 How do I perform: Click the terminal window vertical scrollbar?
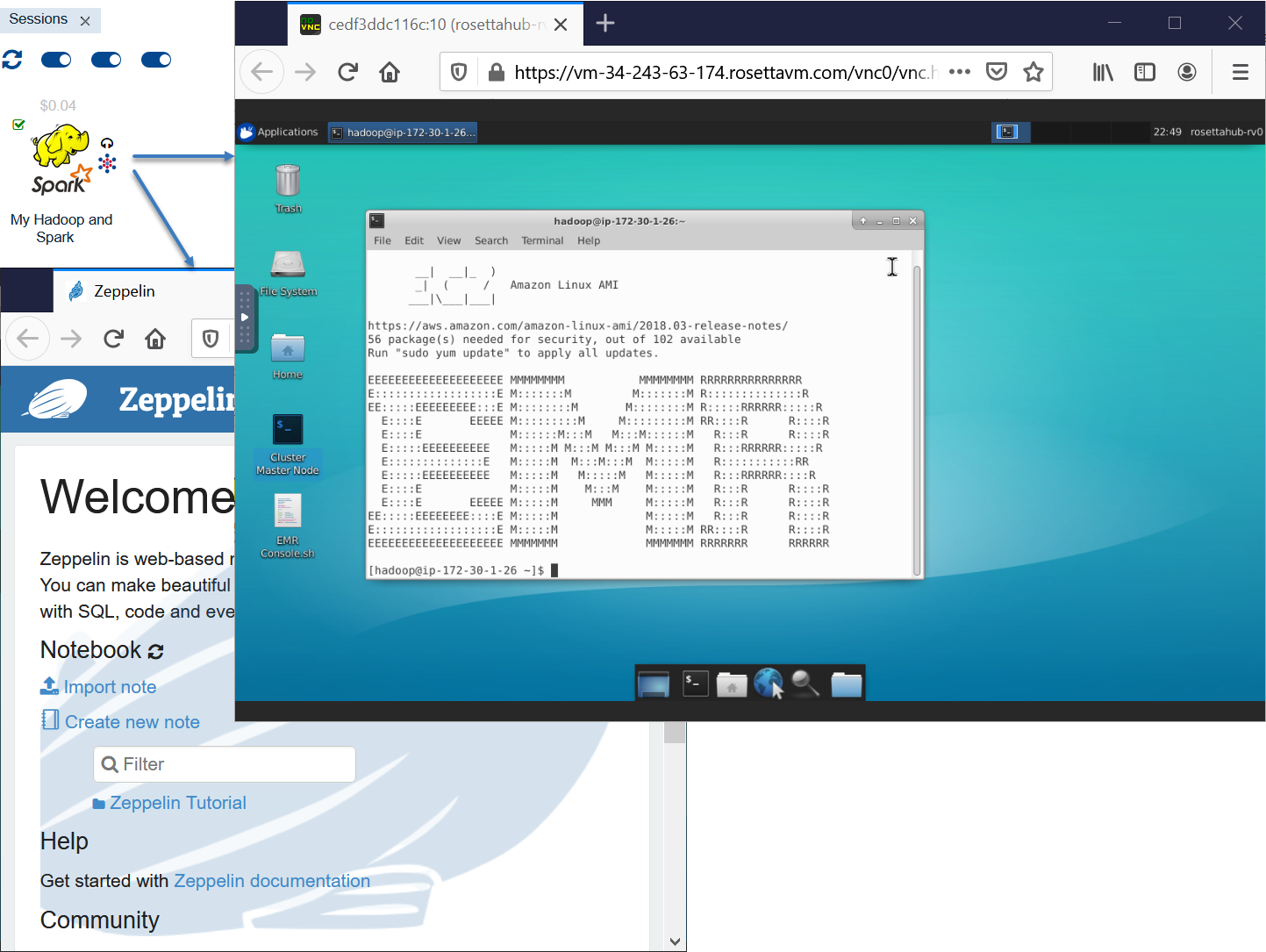coord(917,419)
